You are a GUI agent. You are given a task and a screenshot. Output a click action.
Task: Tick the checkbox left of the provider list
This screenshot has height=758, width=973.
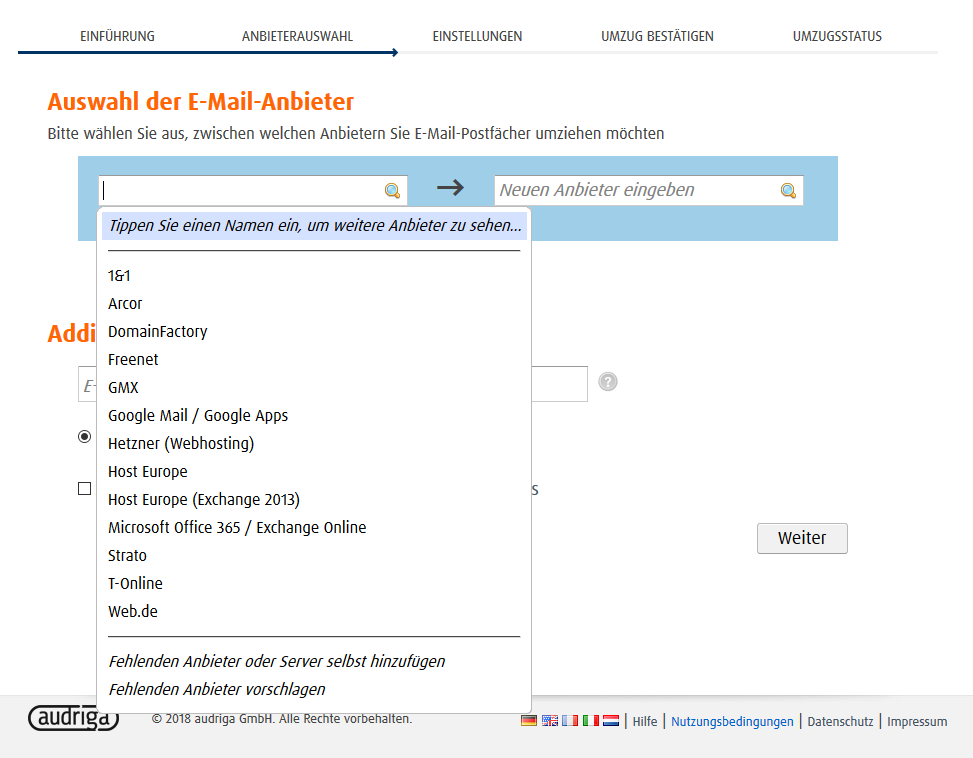pyautogui.click(x=84, y=489)
